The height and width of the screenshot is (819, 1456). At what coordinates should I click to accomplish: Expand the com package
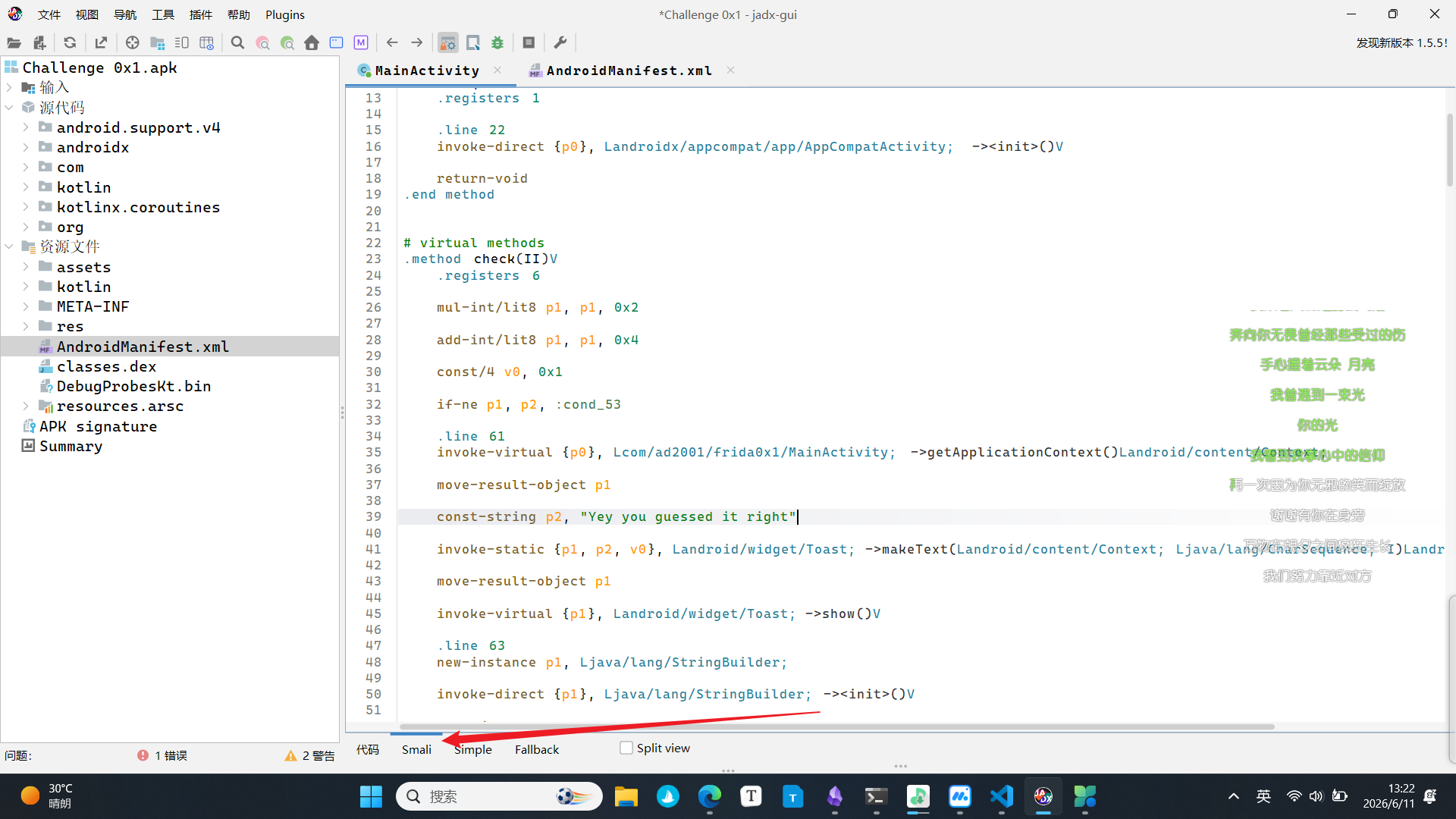(26, 167)
